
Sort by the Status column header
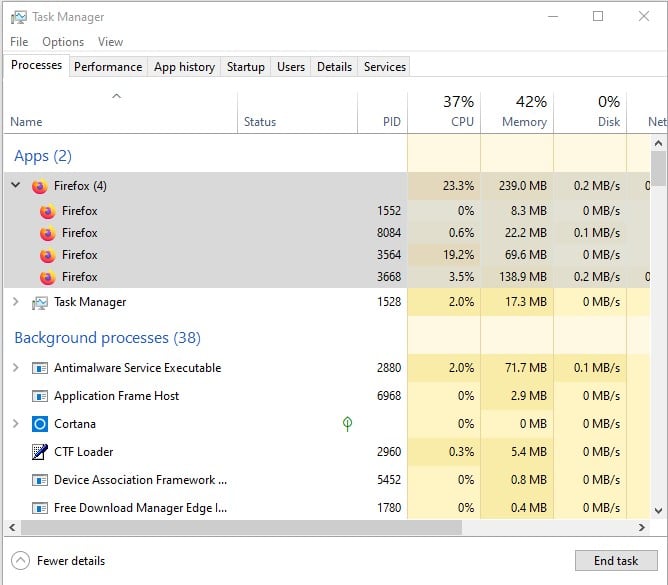(x=297, y=113)
